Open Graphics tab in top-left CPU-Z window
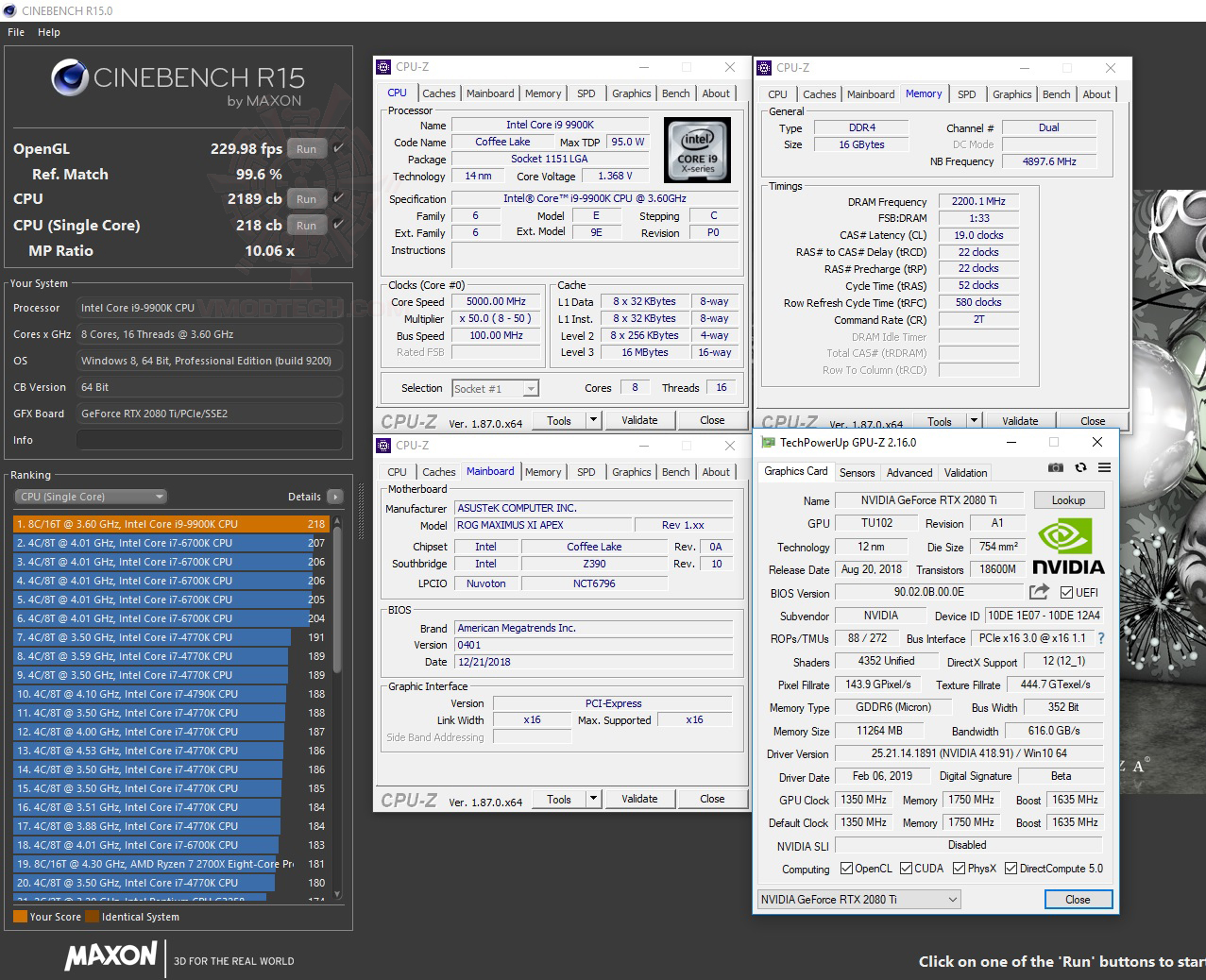 (x=632, y=93)
